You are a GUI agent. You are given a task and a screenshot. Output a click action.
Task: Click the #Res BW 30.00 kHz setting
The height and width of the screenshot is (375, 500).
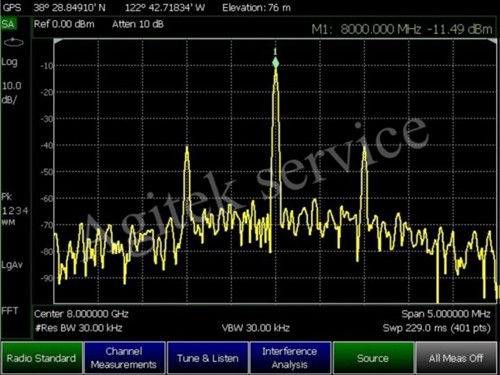tap(79, 328)
